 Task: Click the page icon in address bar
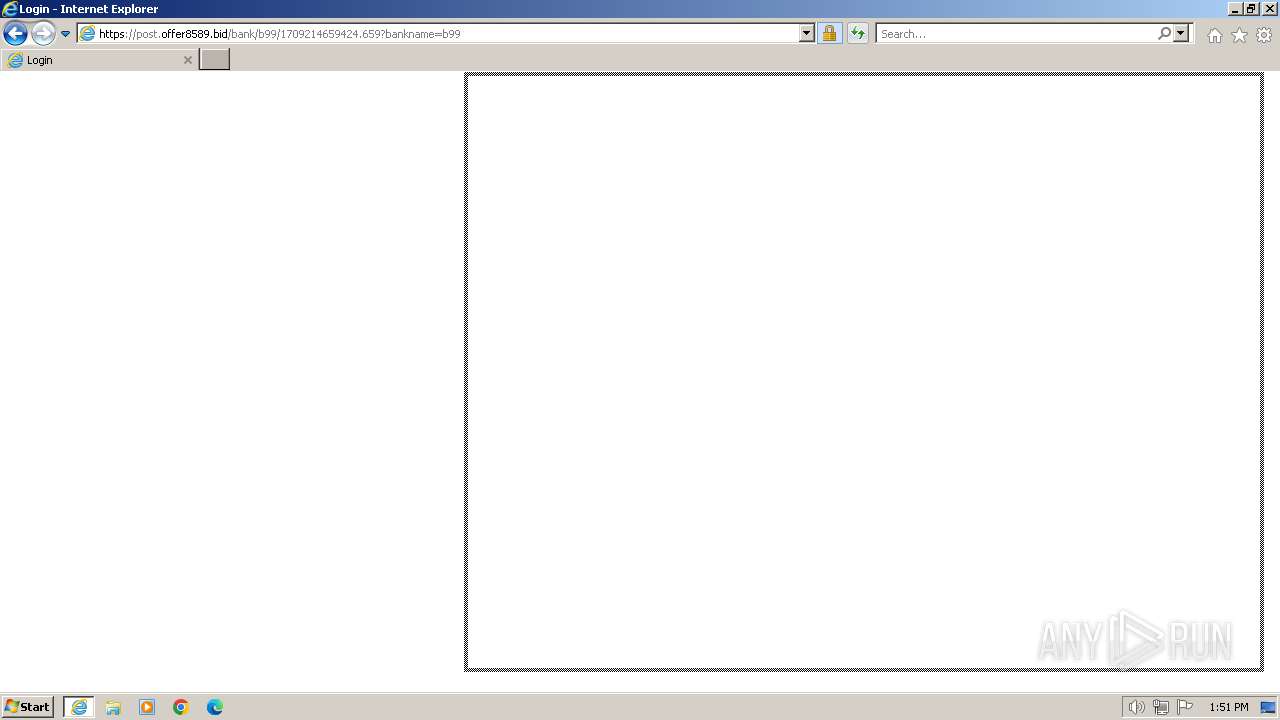point(88,33)
